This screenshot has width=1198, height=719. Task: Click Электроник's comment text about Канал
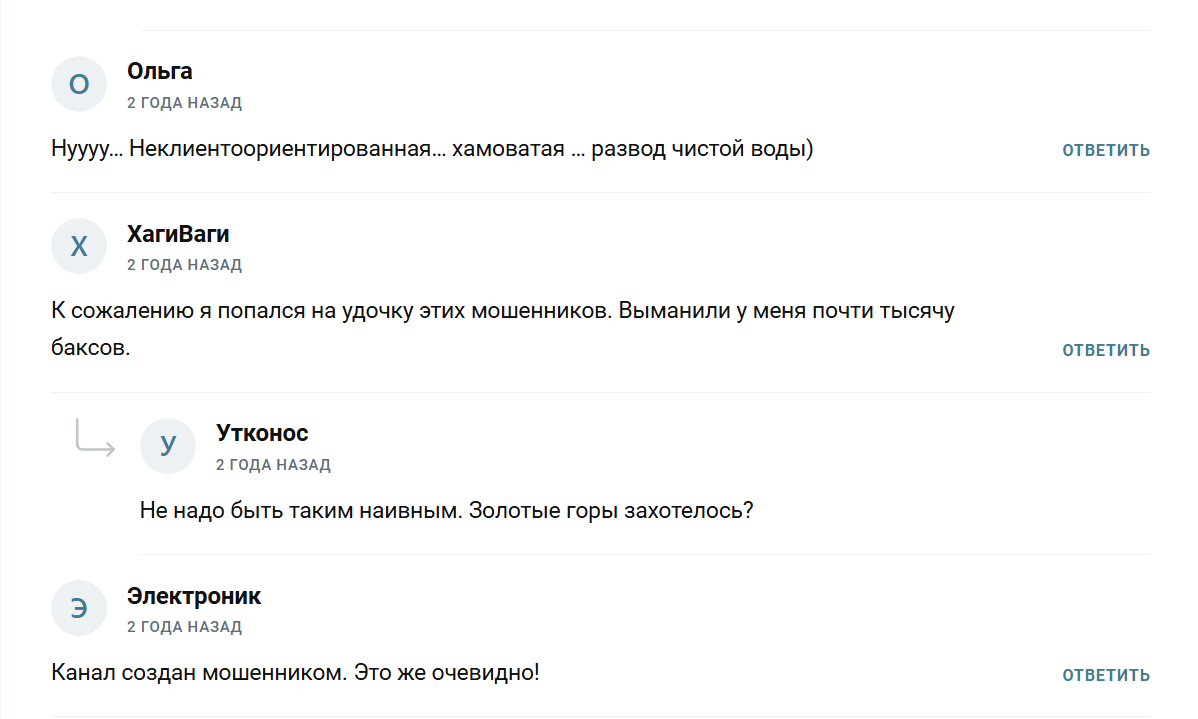pyautogui.click(x=295, y=672)
